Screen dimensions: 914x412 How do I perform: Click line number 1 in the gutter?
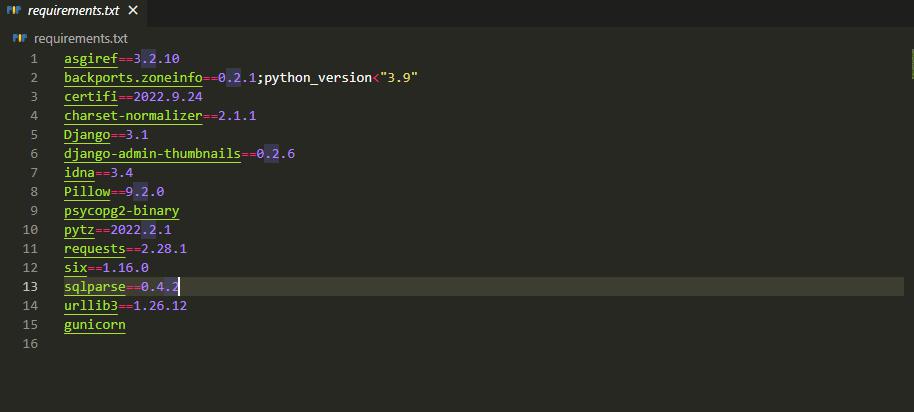34,59
